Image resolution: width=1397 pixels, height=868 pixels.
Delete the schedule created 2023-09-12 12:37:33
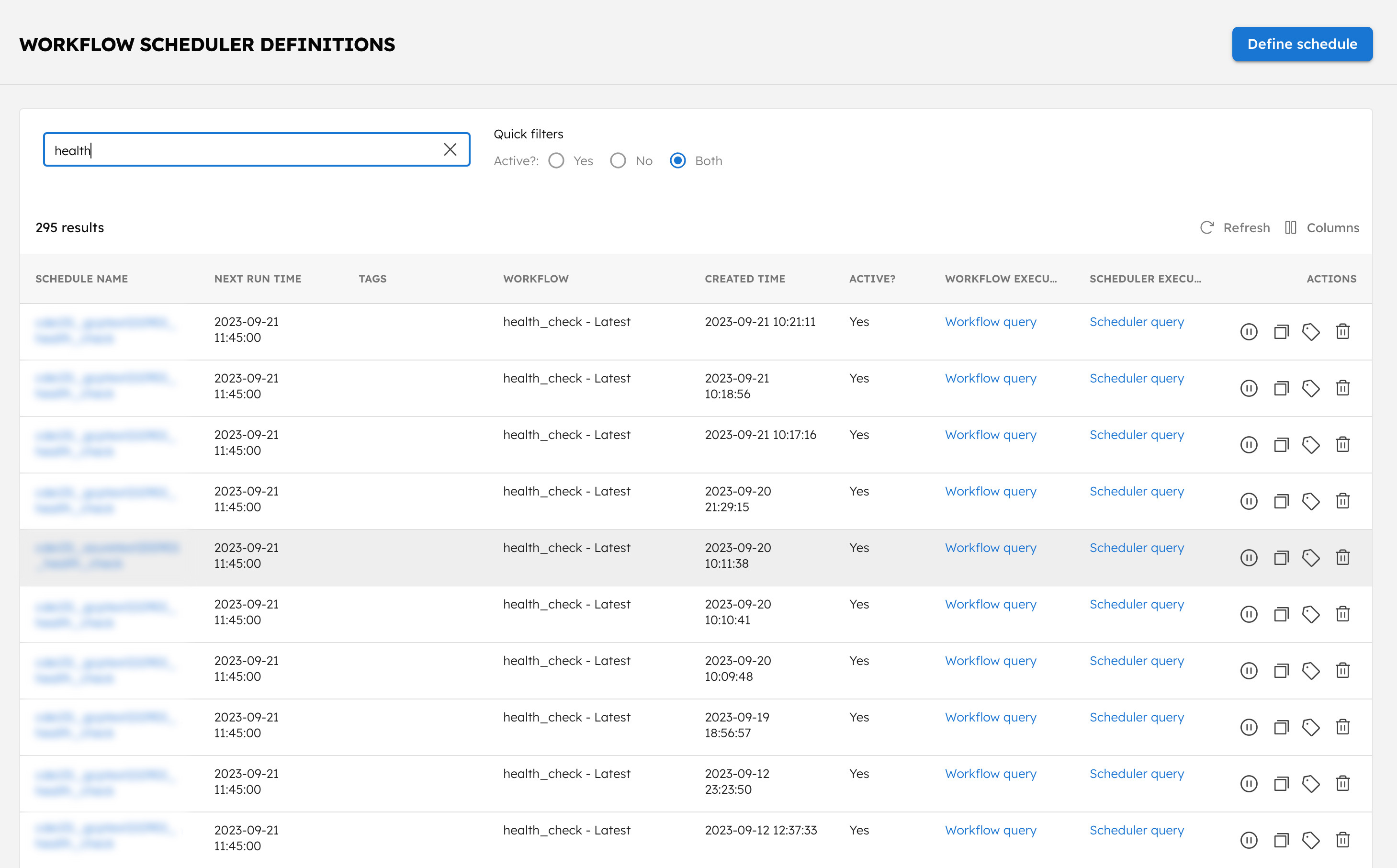(1343, 840)
